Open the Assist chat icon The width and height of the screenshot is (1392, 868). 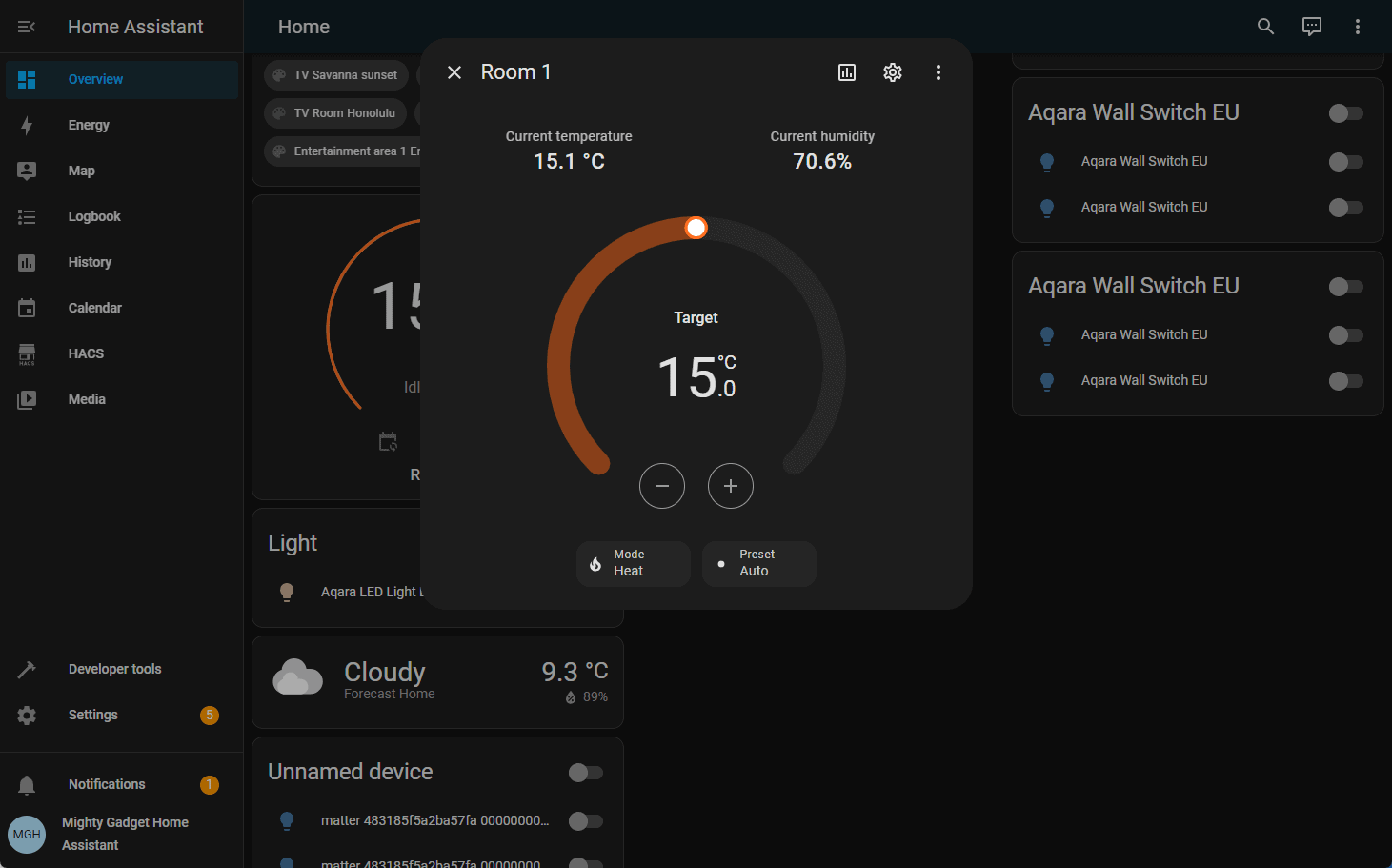point(1311,27)
